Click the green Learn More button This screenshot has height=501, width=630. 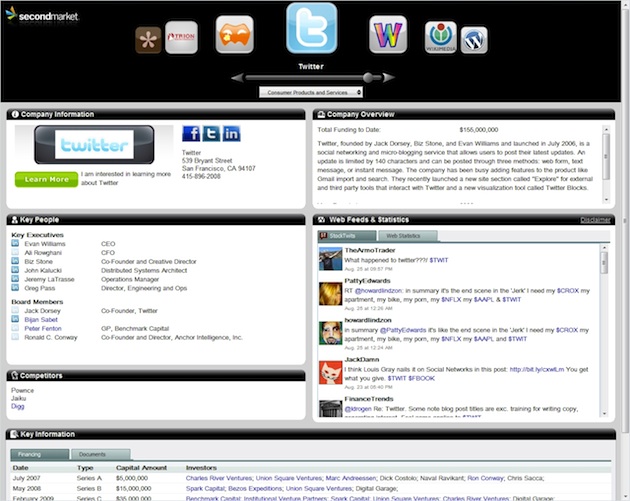46,179
